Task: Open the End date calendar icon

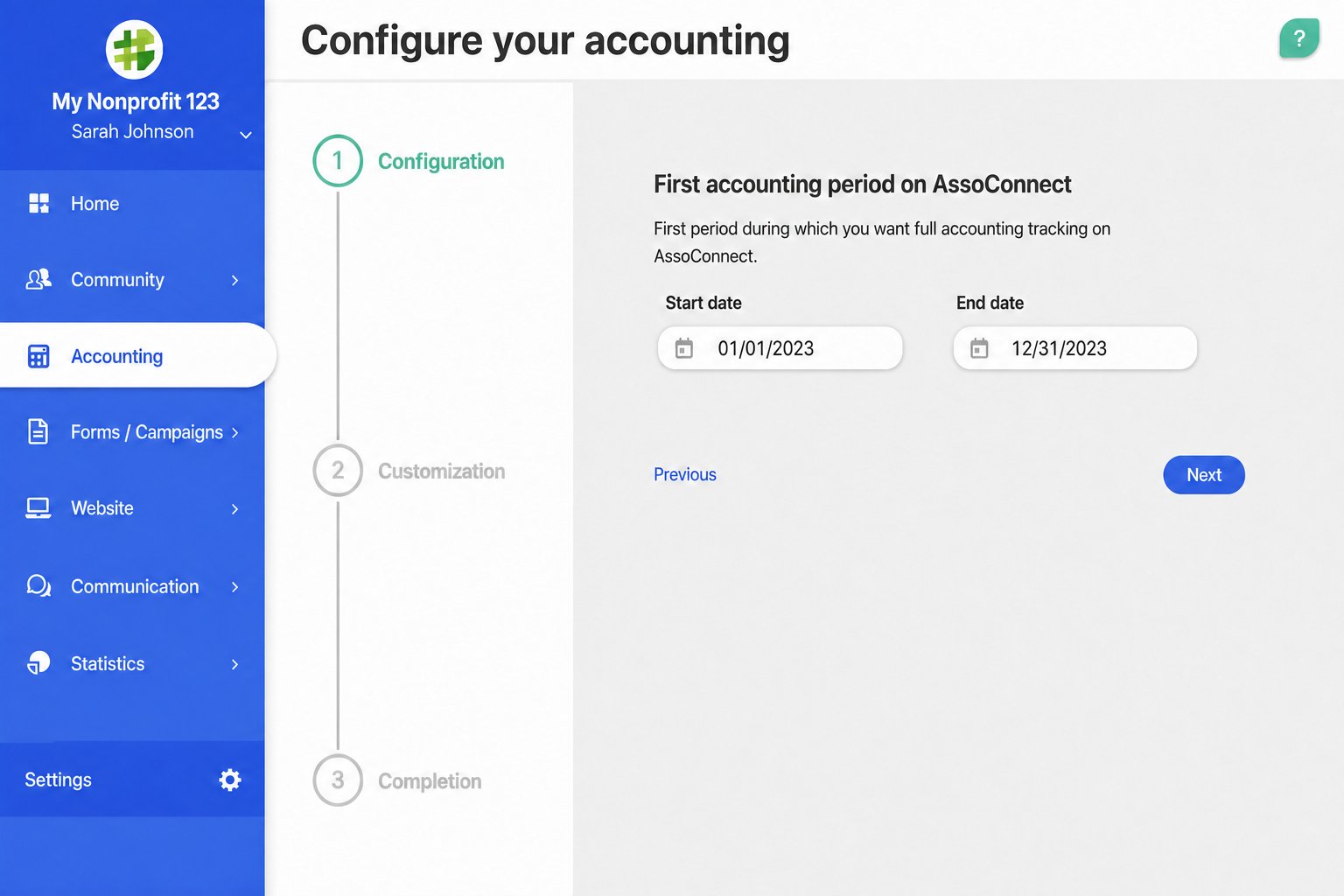Action: point(979,348)
